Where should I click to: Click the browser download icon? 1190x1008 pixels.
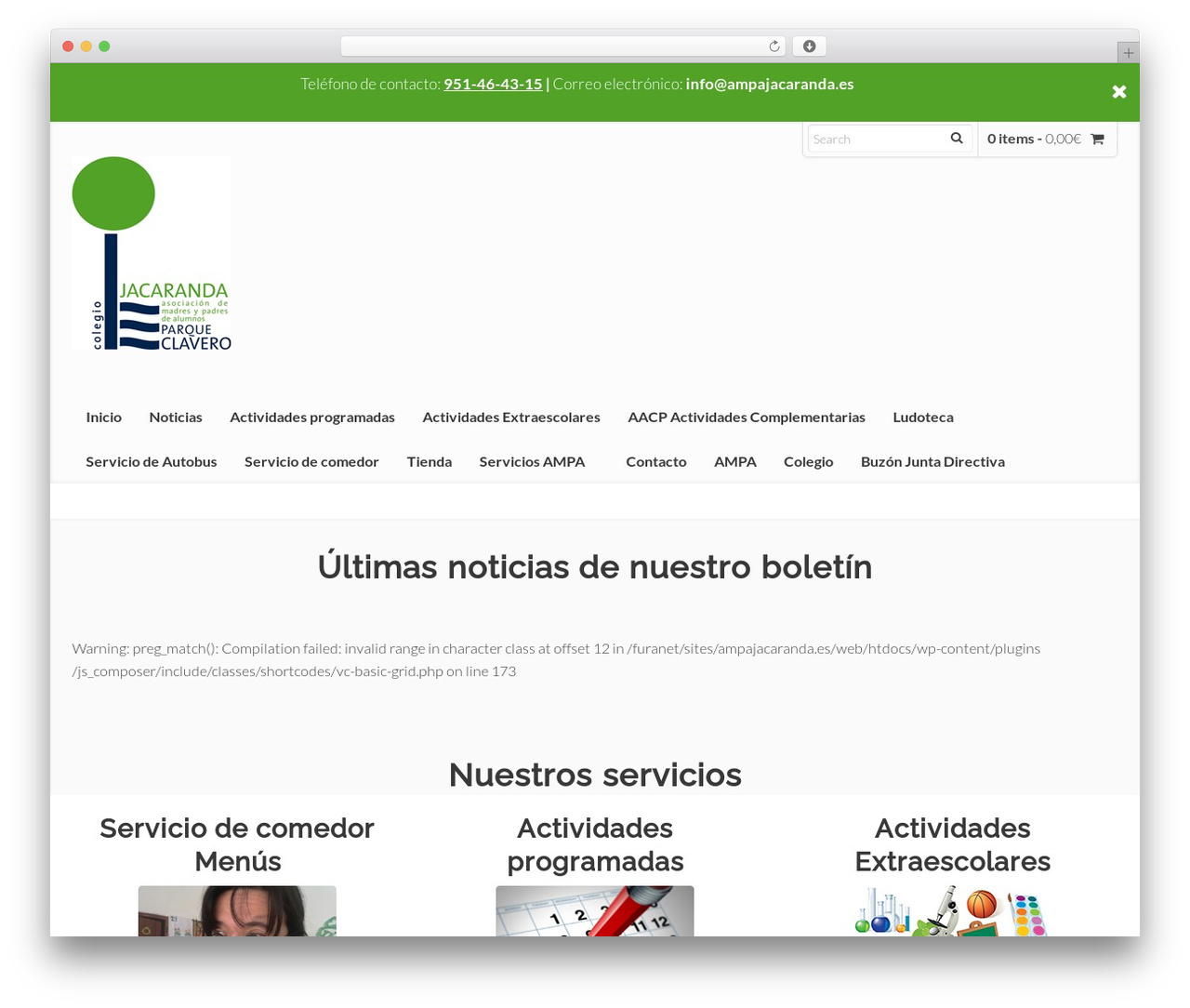tap(809, 46)
